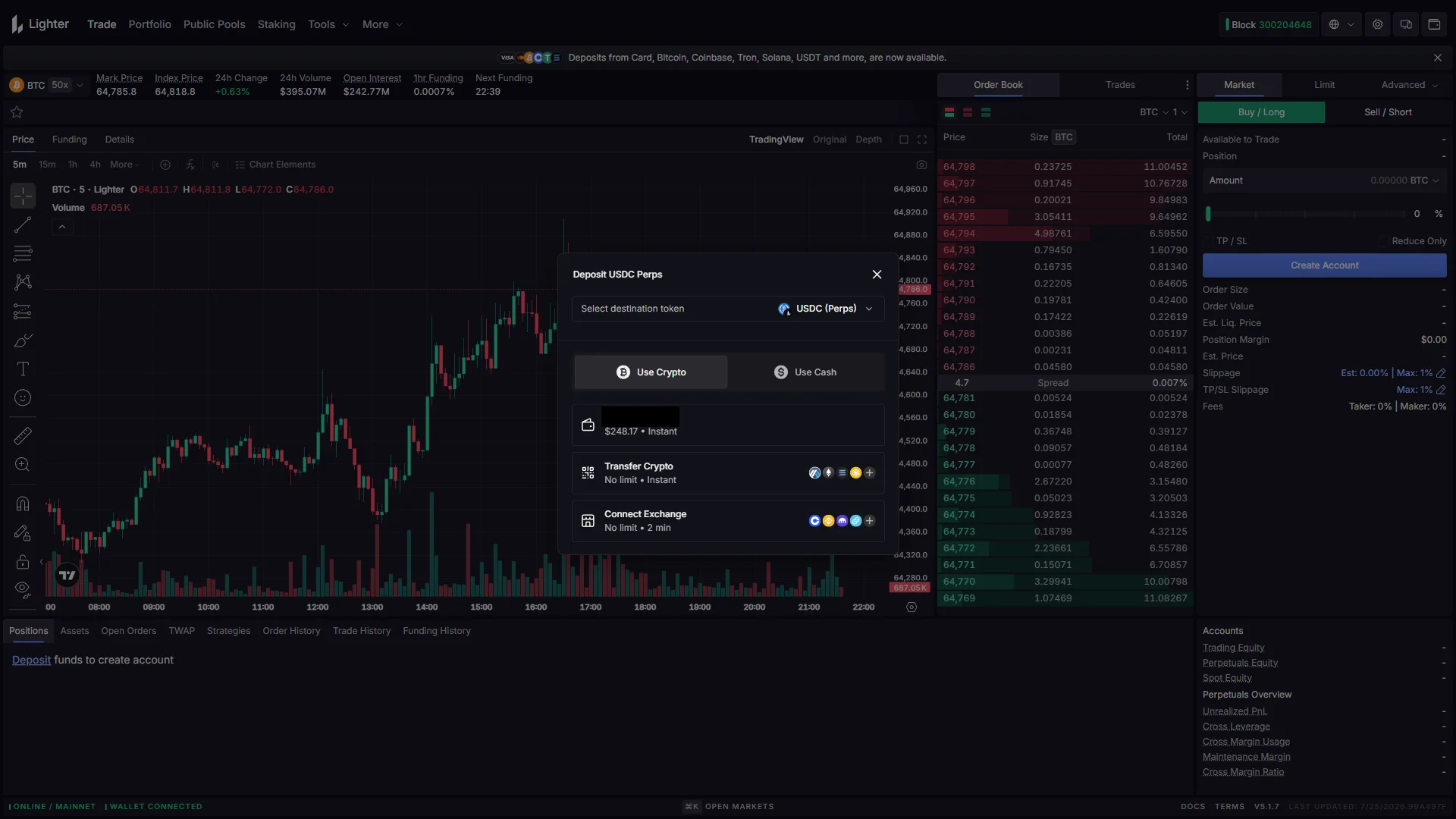The image size is (1456, 819).
Task: Enable the TP / SL checkbox
Action: (1208, 241)
